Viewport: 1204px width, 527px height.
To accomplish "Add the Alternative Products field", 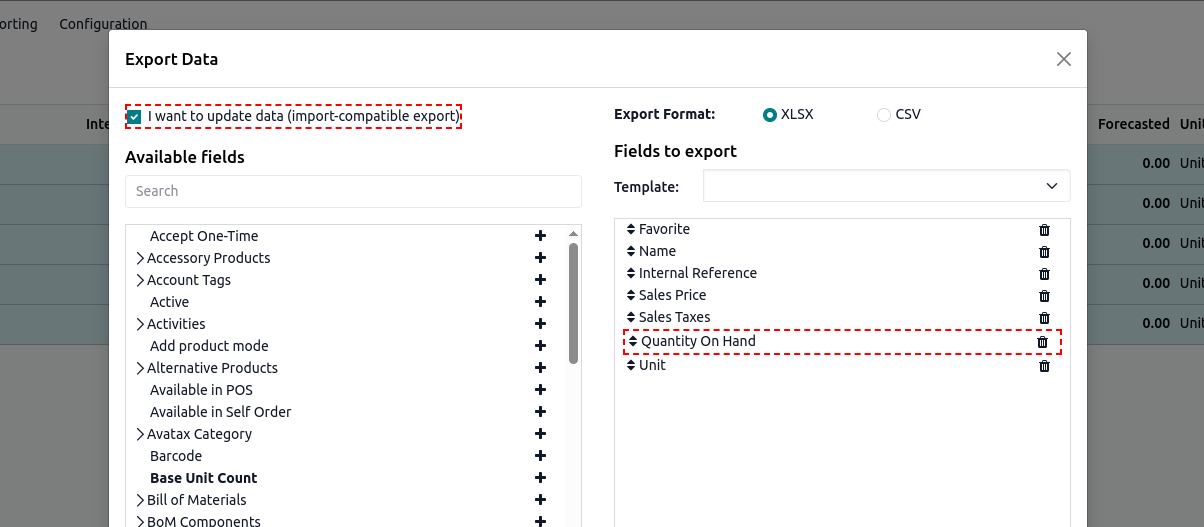I will [x=540, y=368].
